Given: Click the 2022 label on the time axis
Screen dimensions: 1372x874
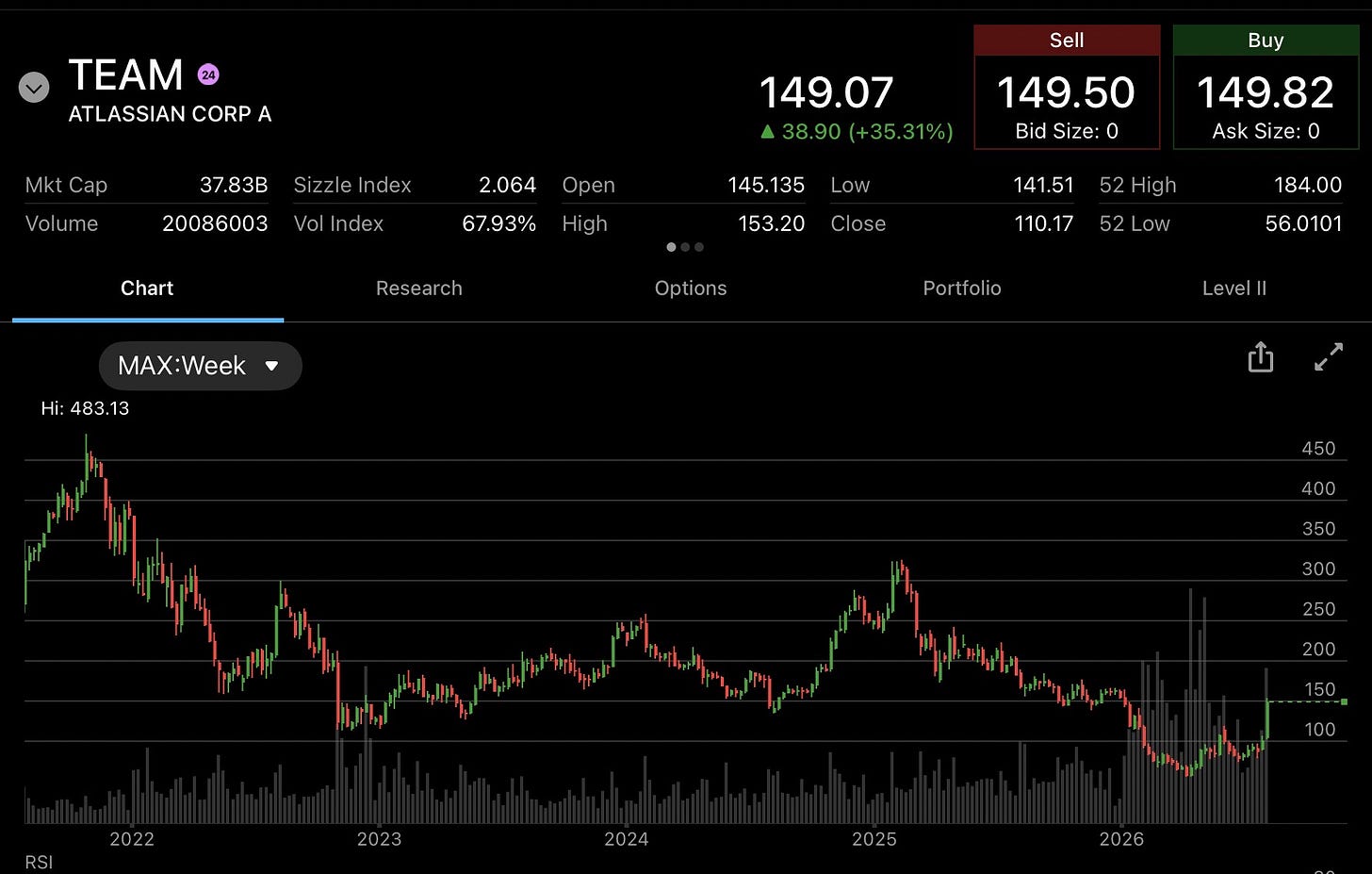Looking at the screenshot, I should [132, 839].
